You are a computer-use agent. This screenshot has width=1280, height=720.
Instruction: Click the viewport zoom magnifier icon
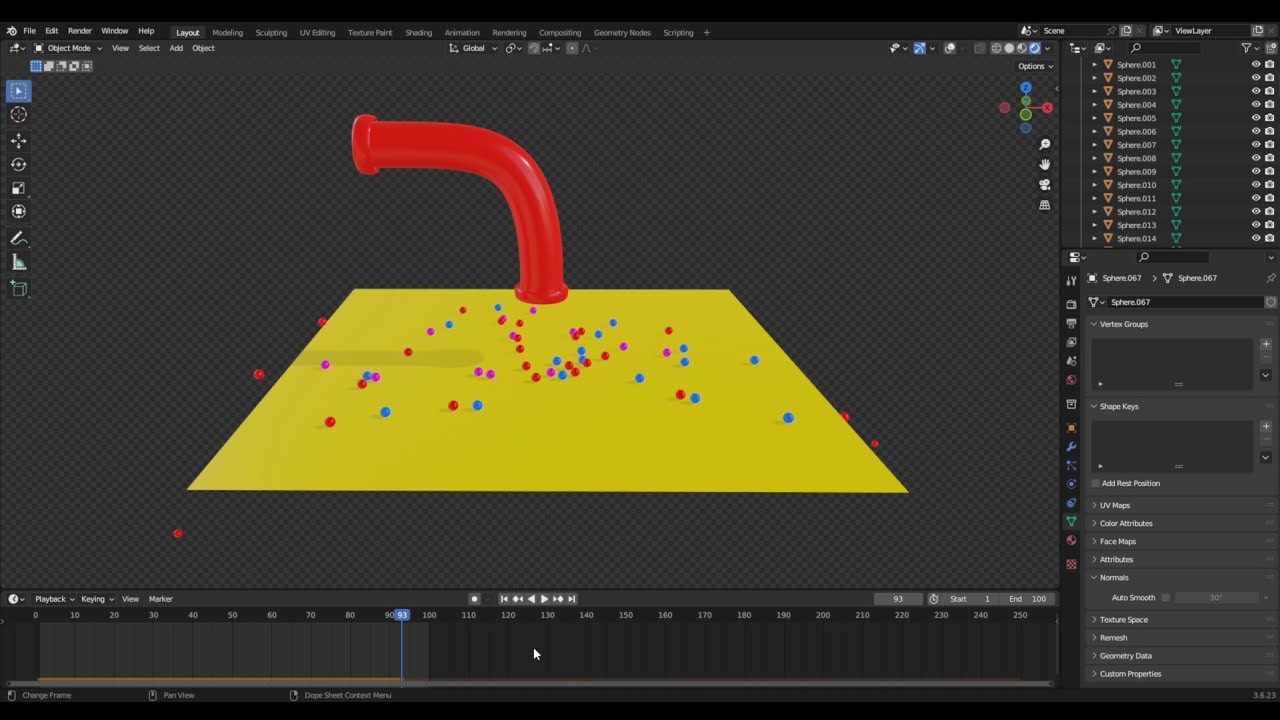(x=1045, y=144)
